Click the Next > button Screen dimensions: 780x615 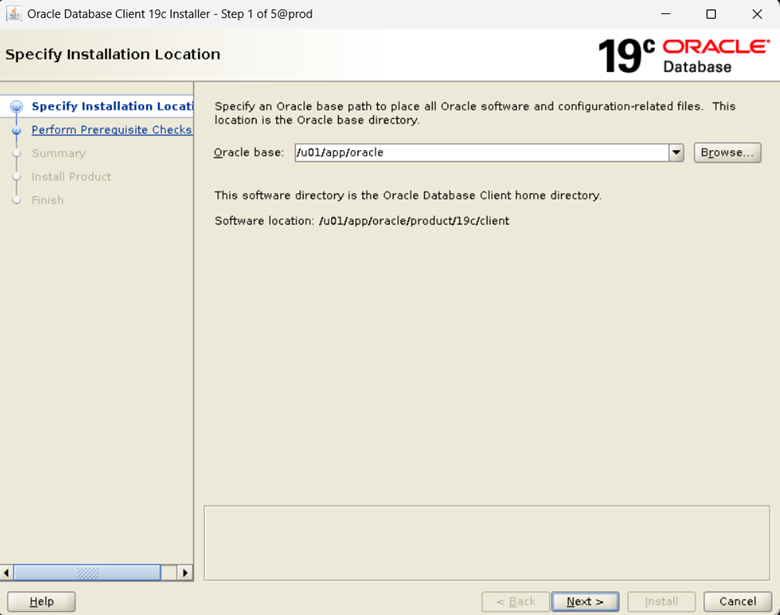(x=585, y=602)
